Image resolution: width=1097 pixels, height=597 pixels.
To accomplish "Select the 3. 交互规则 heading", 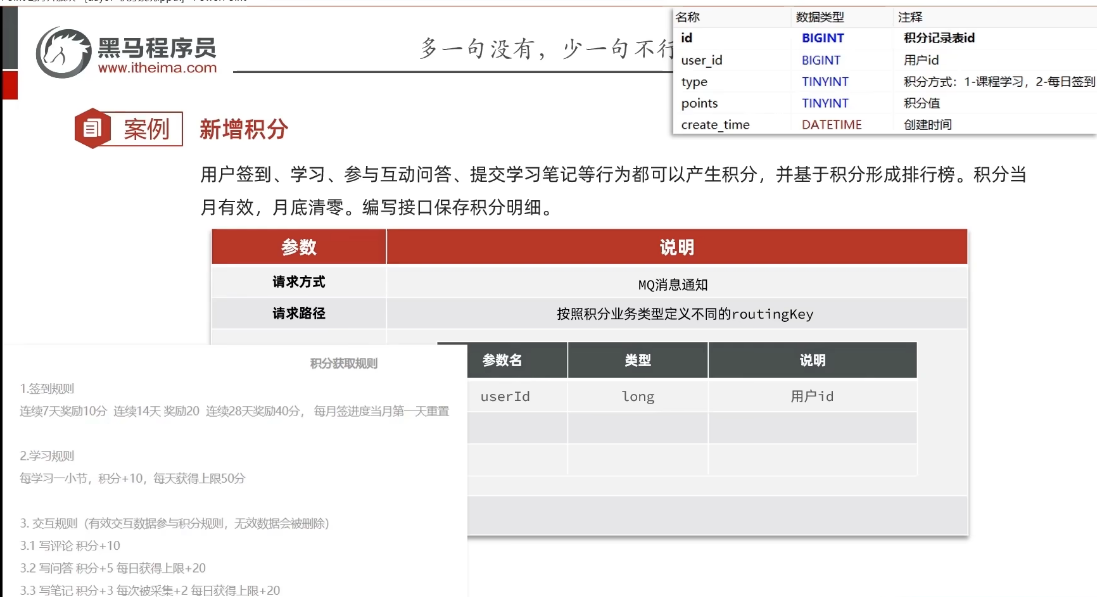I will (x=174, y=523).
